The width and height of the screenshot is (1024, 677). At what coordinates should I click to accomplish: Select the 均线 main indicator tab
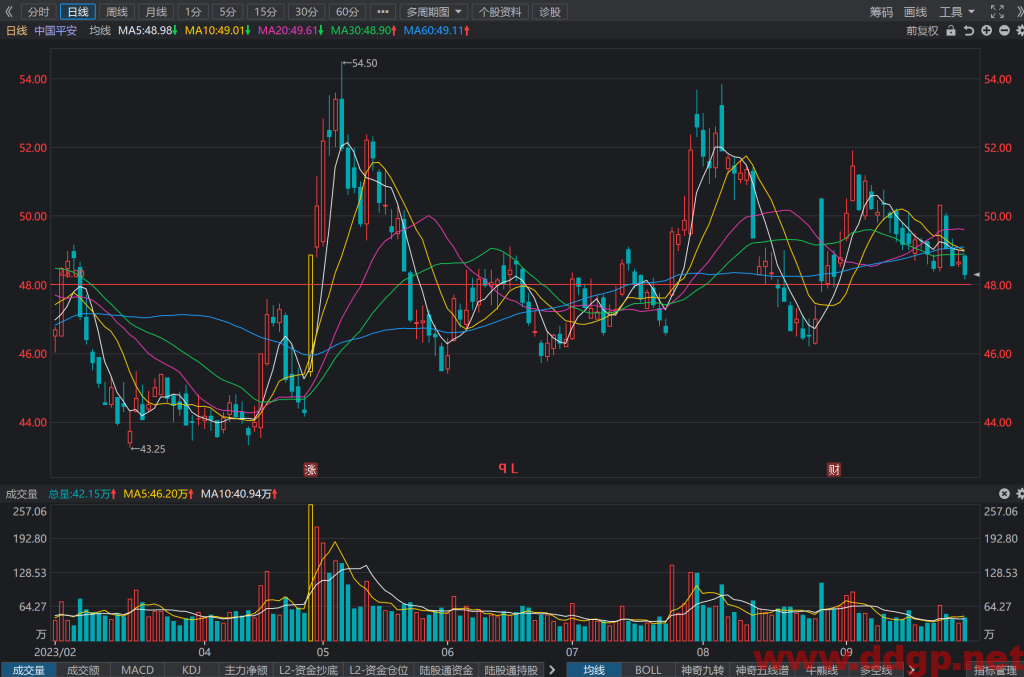(x=594, y=670)
